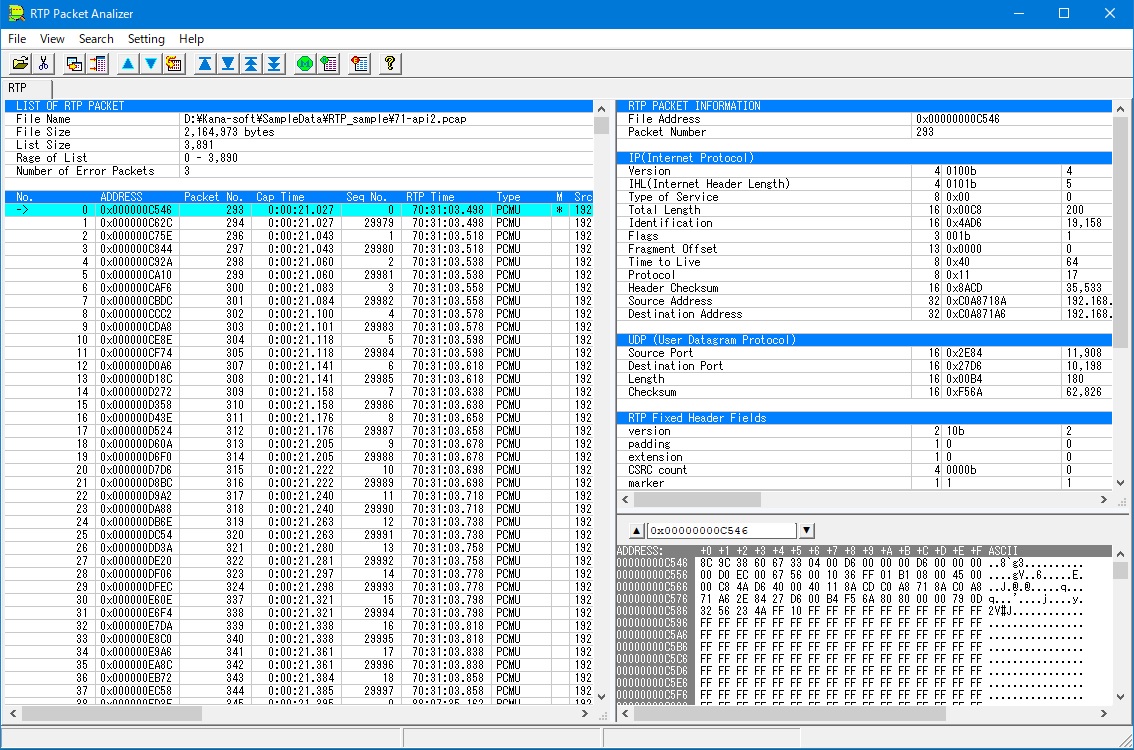Click the right arrow of the packet list horizontal scrollbar
The image size is (1134, 750).
pyautogui.click(x=585, y=713)
